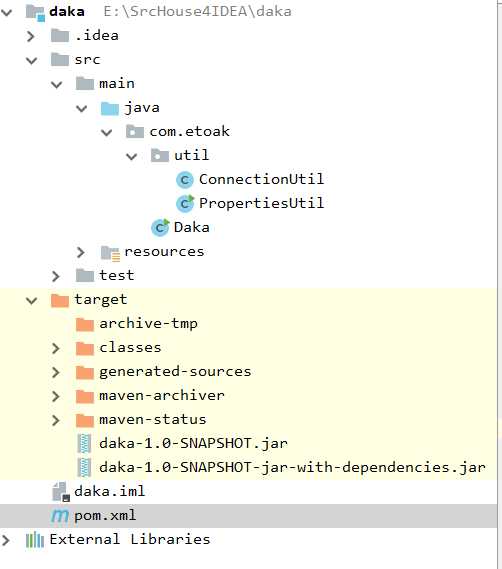Expand the classes folder
This screenshot has height=569, width=502.
56,348
